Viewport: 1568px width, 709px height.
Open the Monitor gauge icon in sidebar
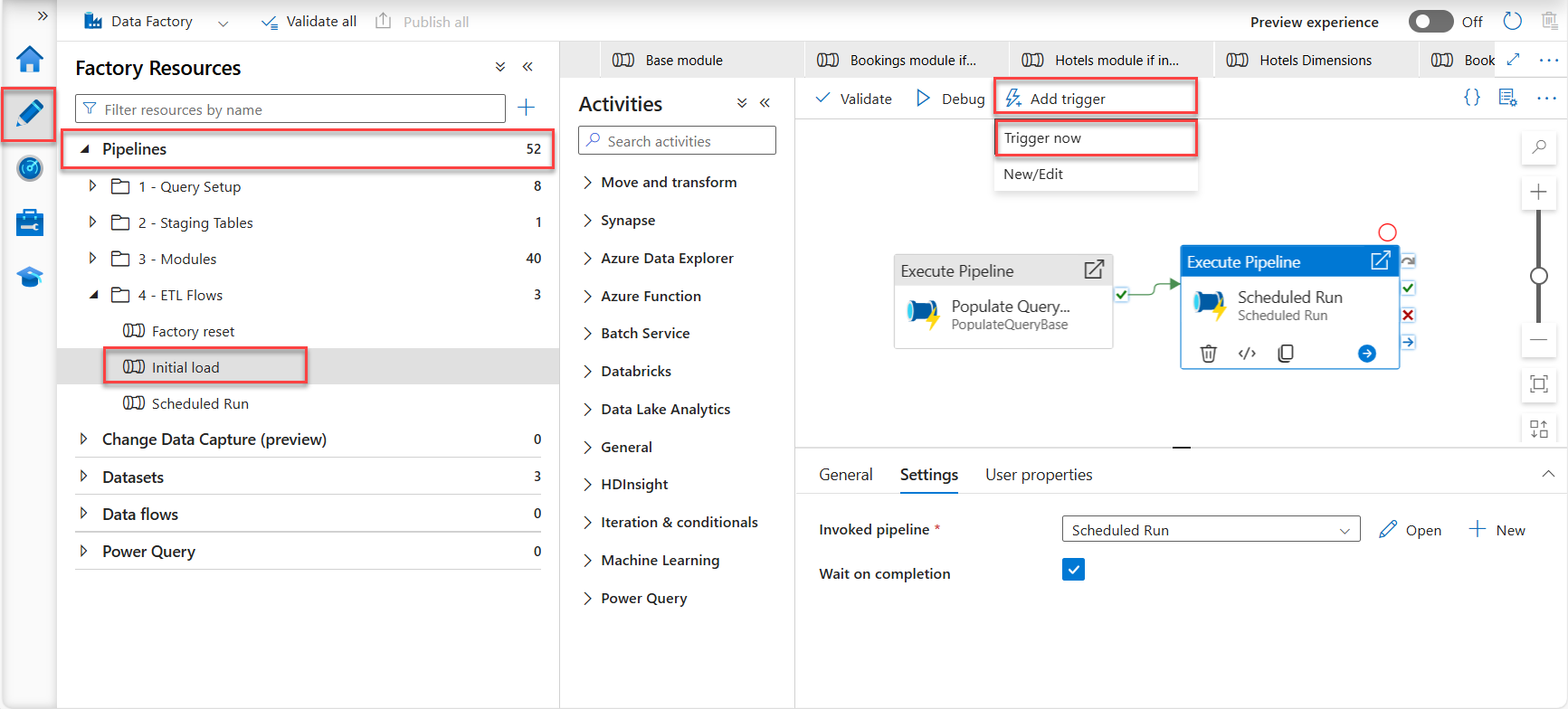tap(29, 168)
